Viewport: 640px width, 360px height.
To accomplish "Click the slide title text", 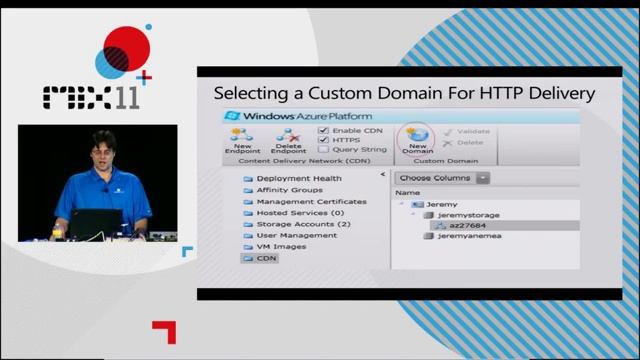I will click(404, 93).
